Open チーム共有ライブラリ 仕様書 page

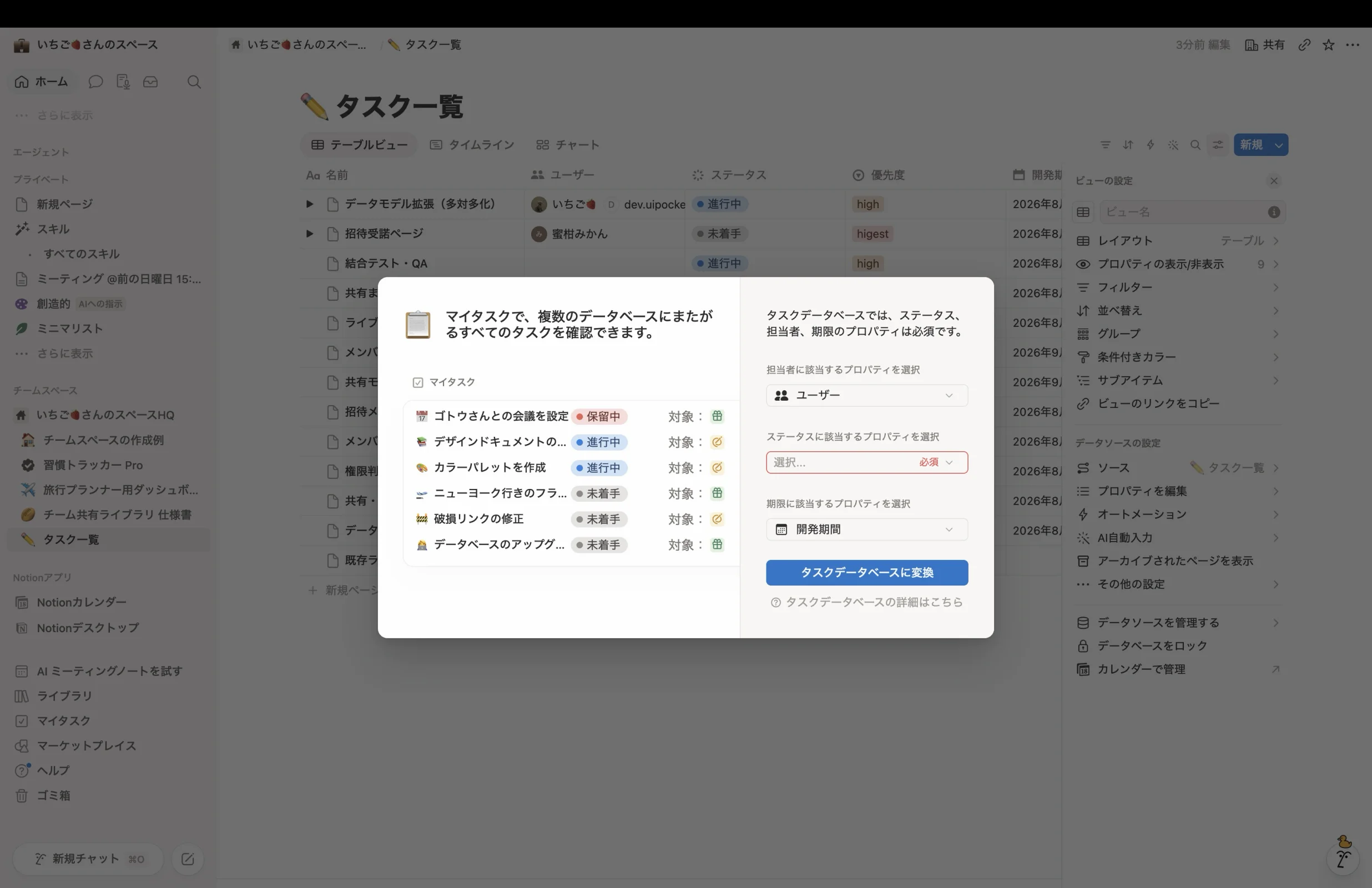tap(109, 515)
